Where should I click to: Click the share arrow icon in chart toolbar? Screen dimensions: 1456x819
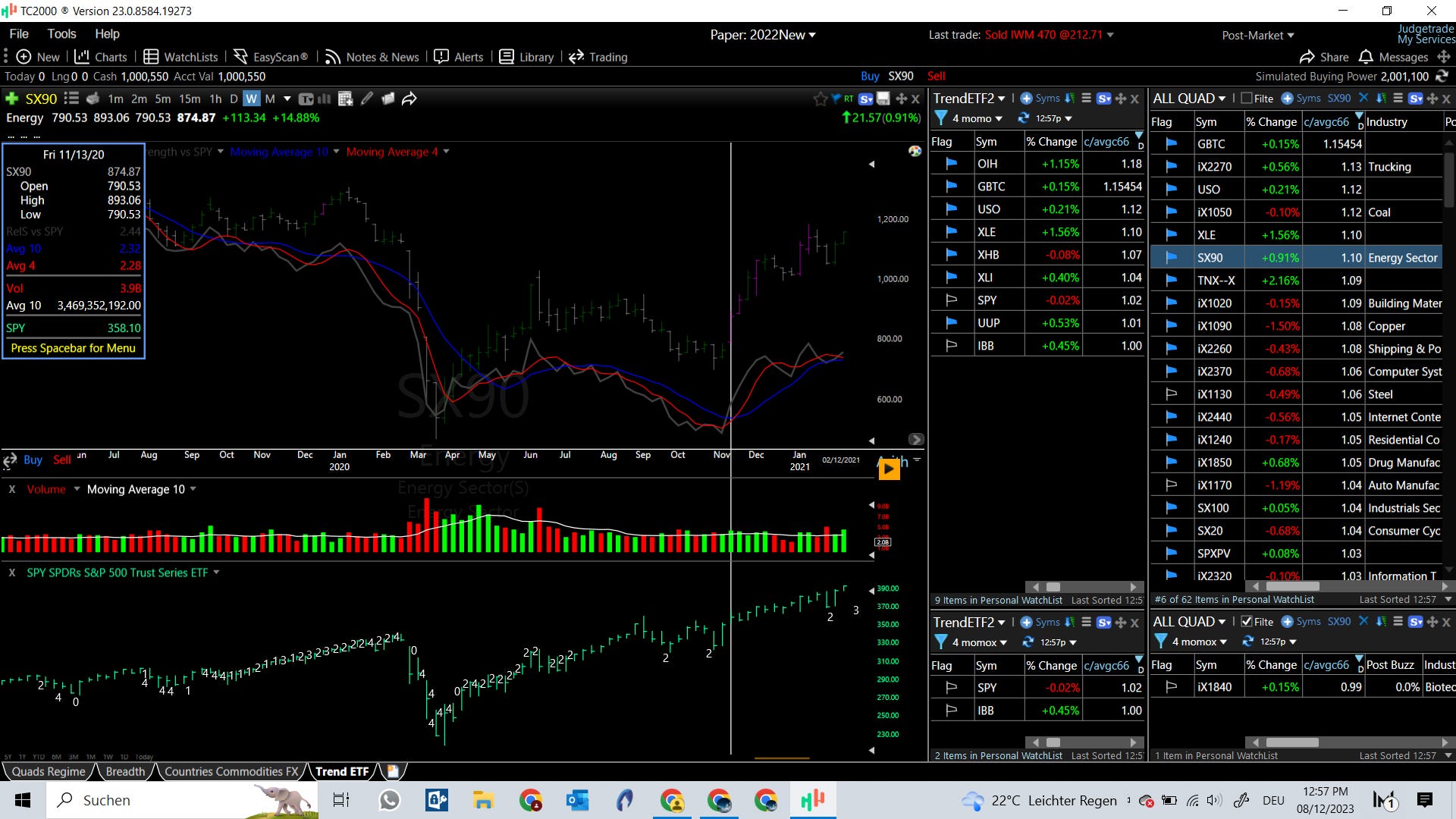[x=409, y=99]
